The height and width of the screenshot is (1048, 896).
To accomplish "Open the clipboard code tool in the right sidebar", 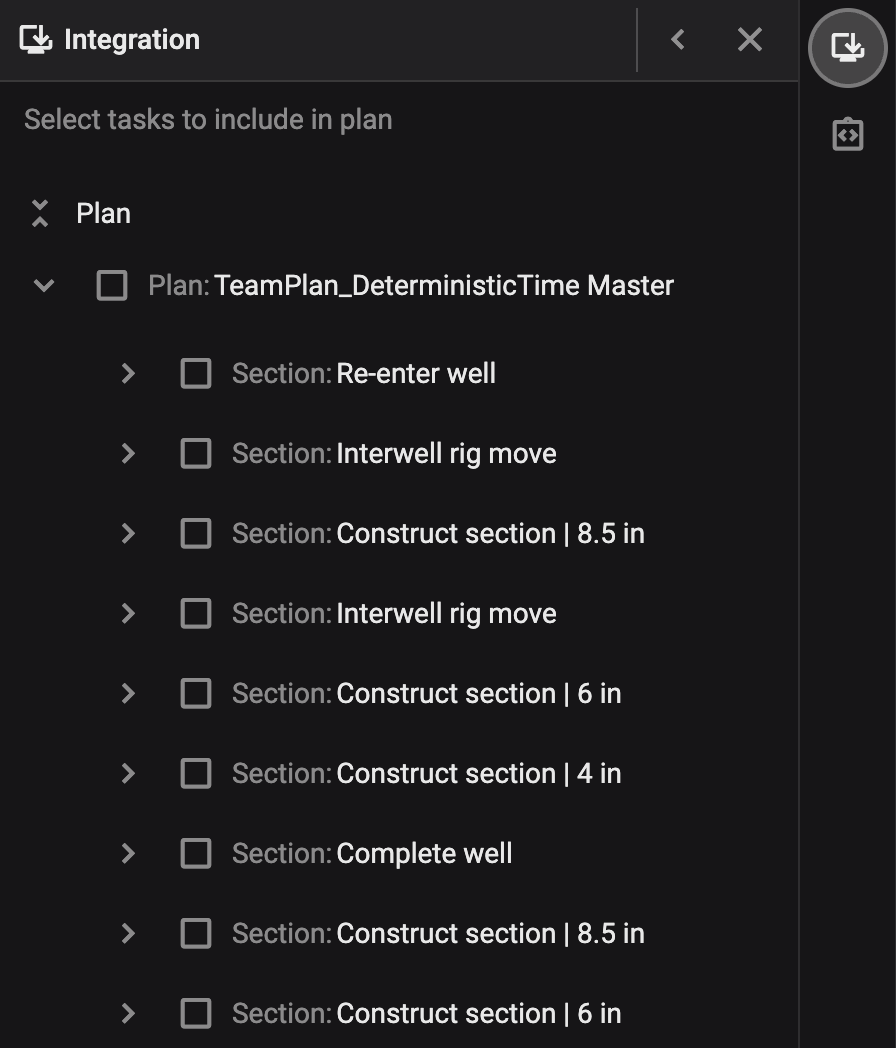I will [847, 133].
